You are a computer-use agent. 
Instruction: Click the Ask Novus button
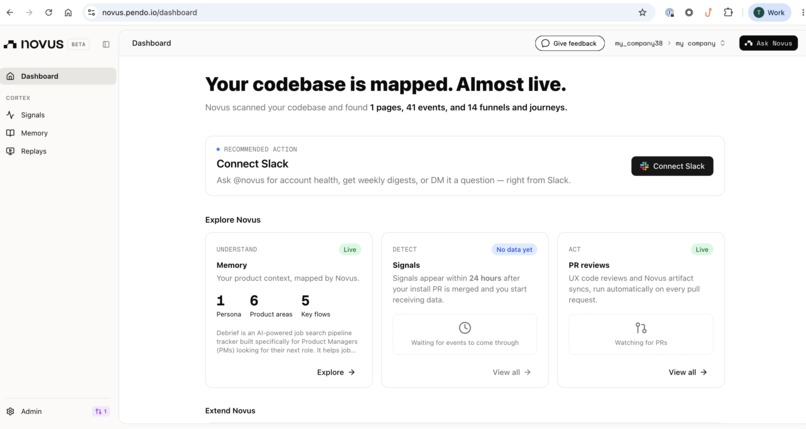click(x=768, y=43)
